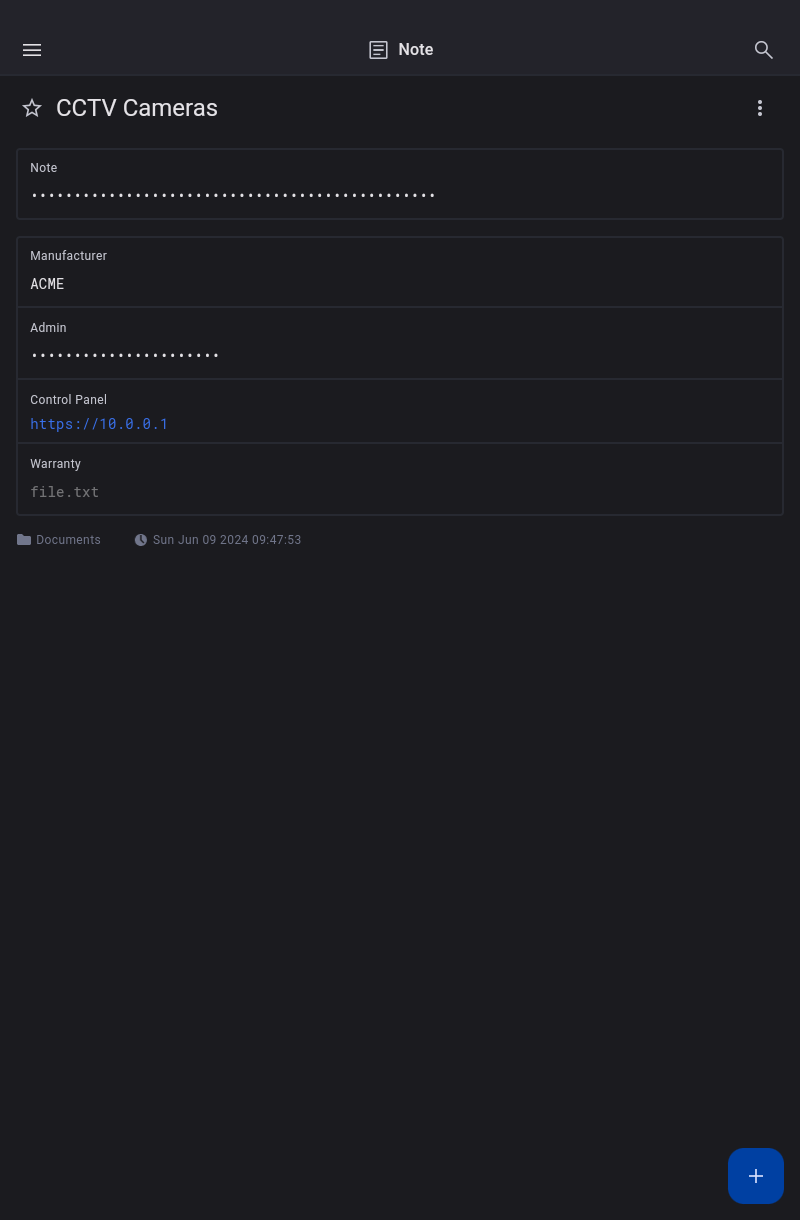Viewport: 800px width, 1220px height.
Task: Select the Control Panel field label
Action: point(68,400)
